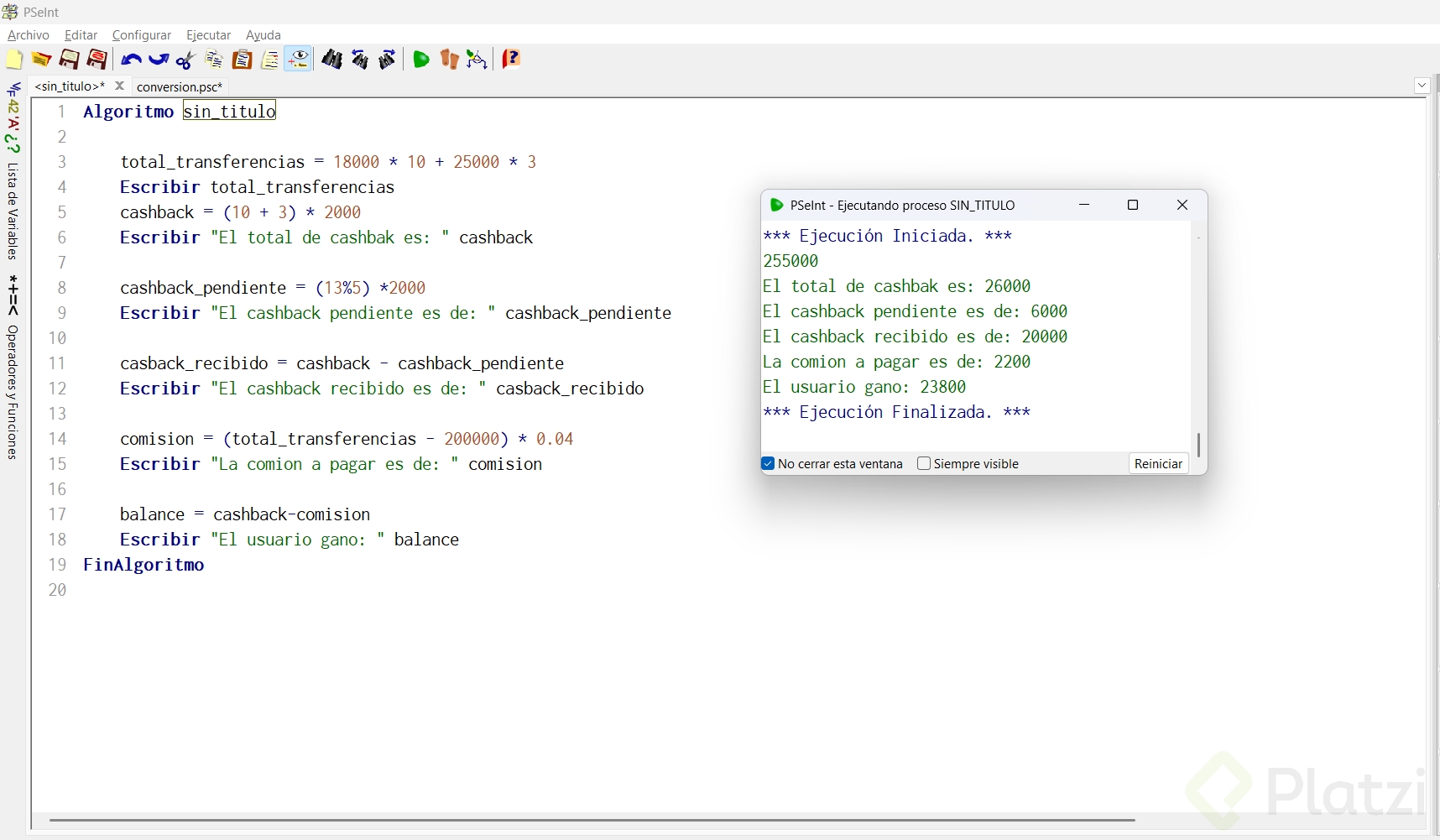Open the Ejecutar menu
This screenshot has height=840, width=1440.
click(208, 35)
